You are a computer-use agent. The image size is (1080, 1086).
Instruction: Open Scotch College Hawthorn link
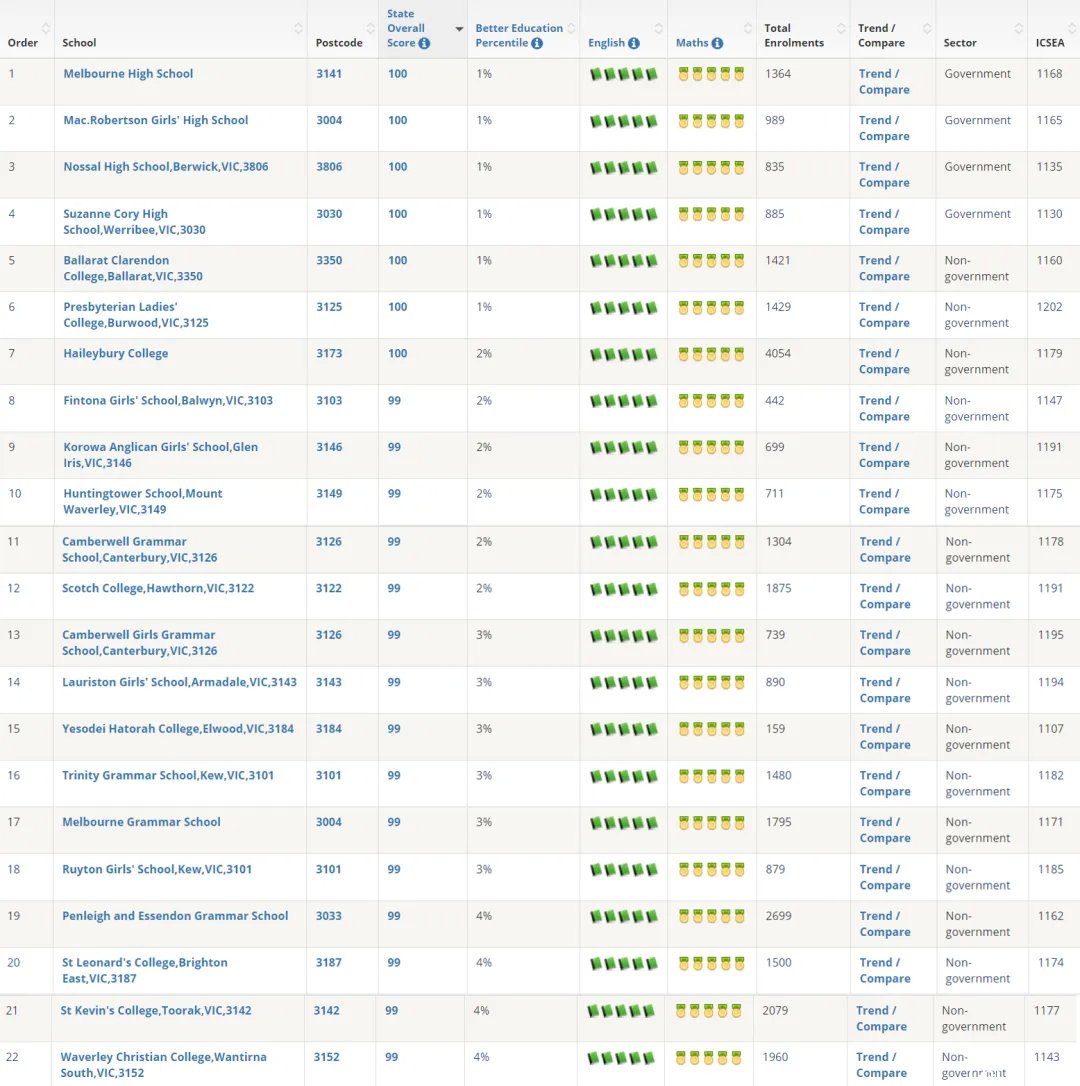tap(158, 588)
